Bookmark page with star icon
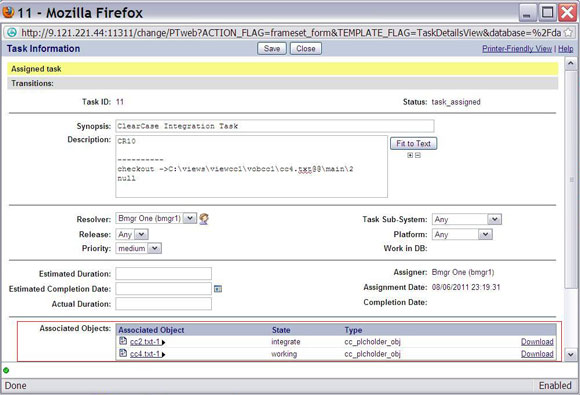The height and width of the screenshot is (395, 580). (568, 33)
